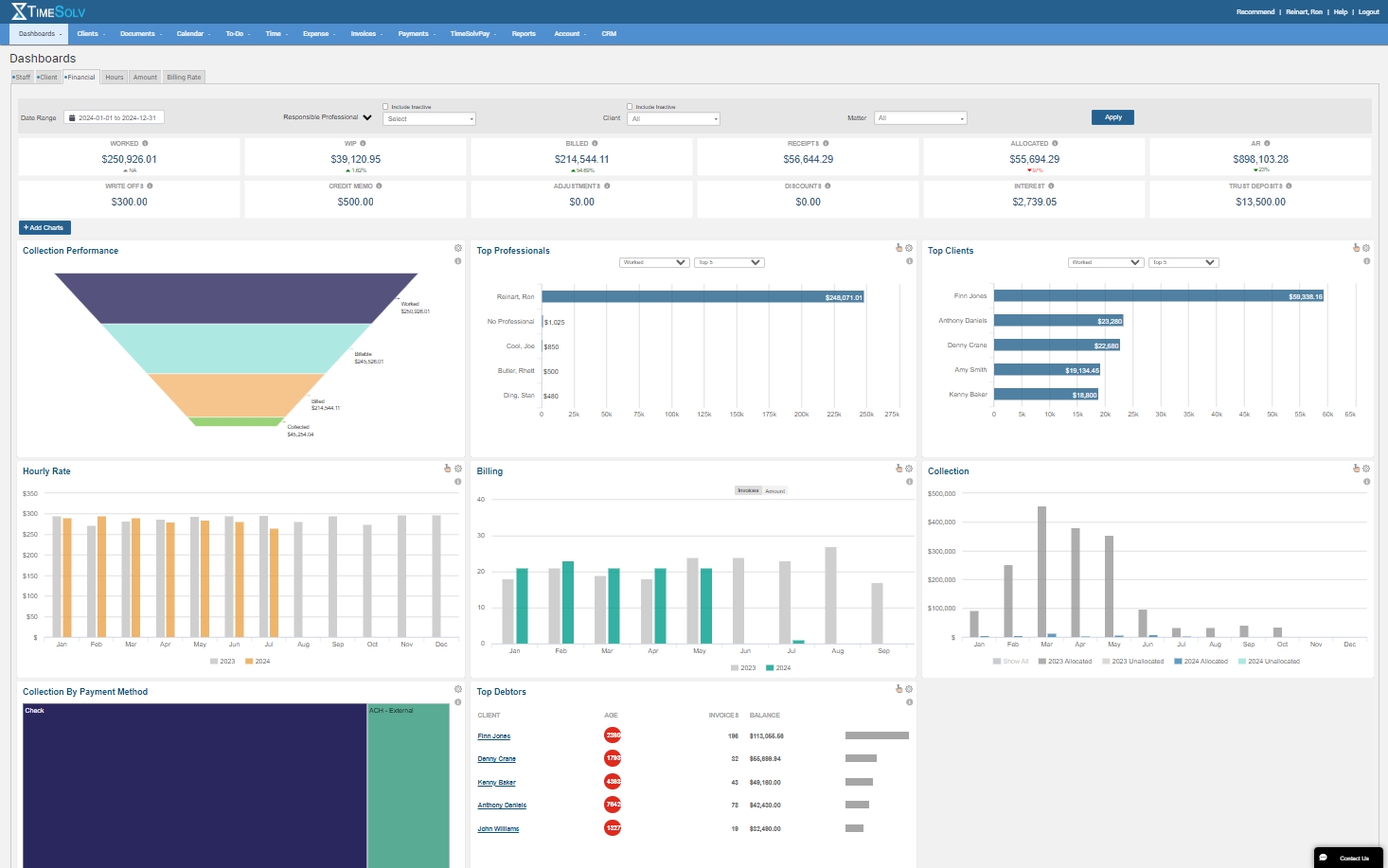This screenshot has height=868, width=1388.
Task: Click the purple Worked funnel segment
Action: (x=236, y=297)
